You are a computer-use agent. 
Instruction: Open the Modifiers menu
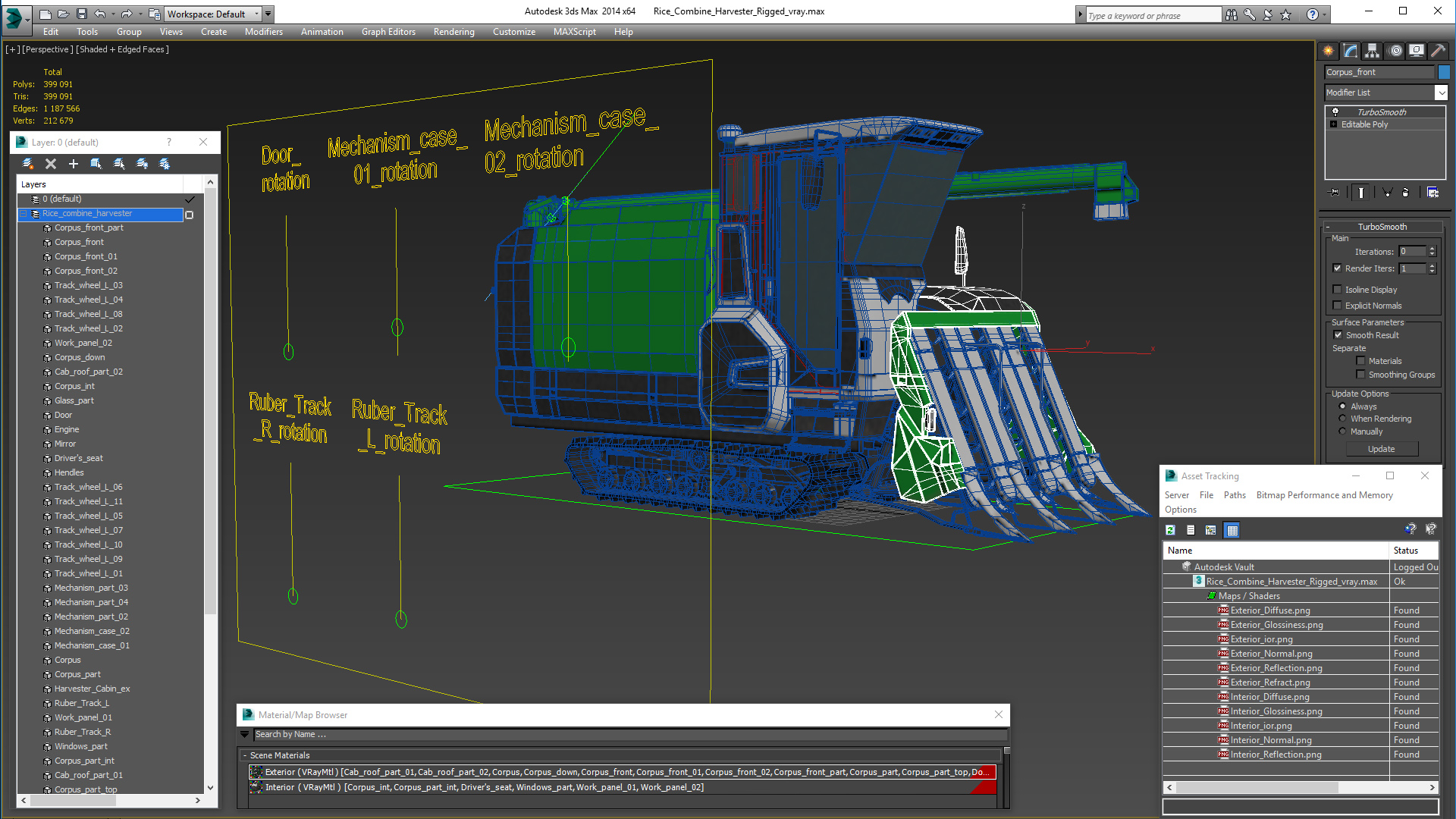point(263,32)
